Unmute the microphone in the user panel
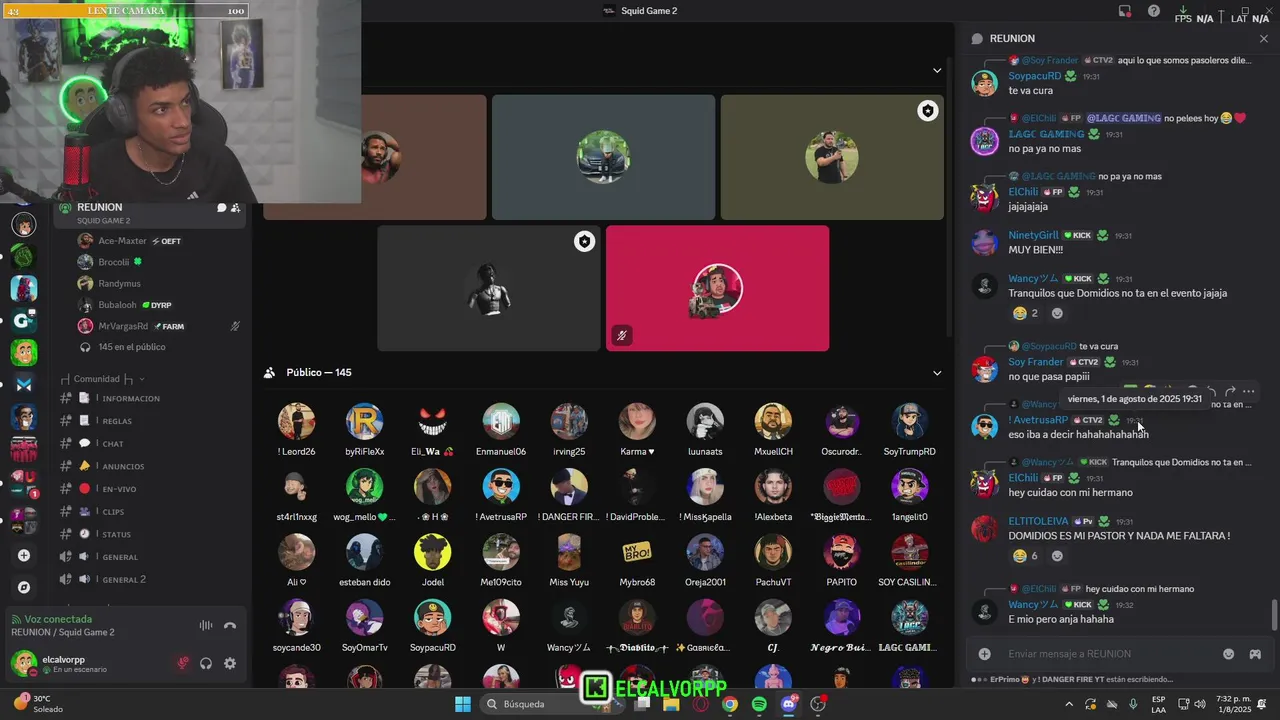1280x720 pixels. click(x=183, y=663)
